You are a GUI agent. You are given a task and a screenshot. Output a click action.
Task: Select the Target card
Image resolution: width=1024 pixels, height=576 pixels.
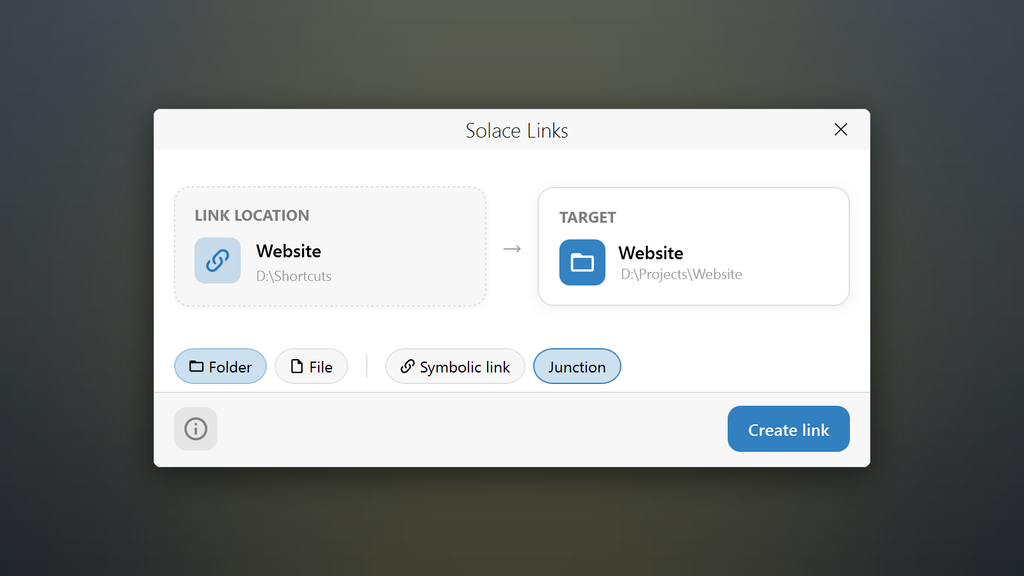(x=693, y=246)
